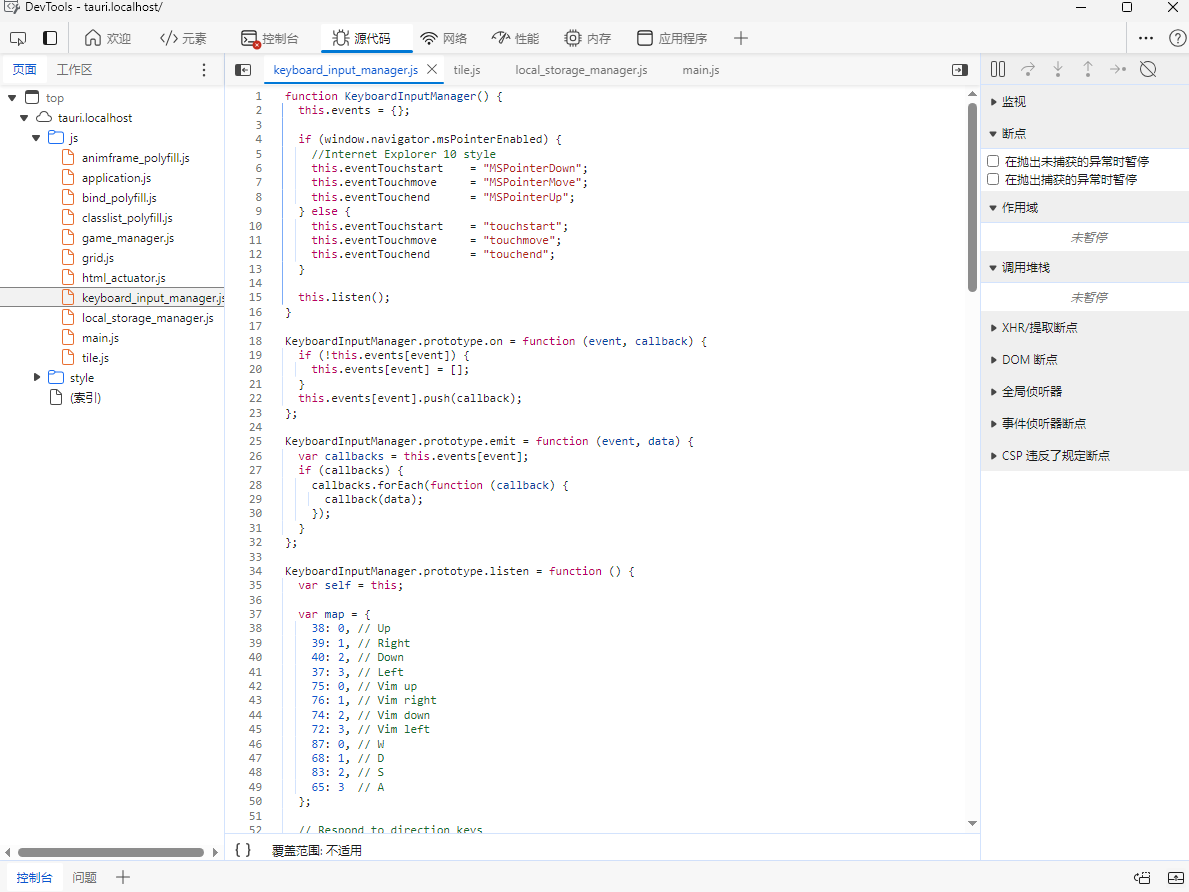Click the code editor vertical scrollbar
This screenshot has height=892, width=1189.
point(972,196)
